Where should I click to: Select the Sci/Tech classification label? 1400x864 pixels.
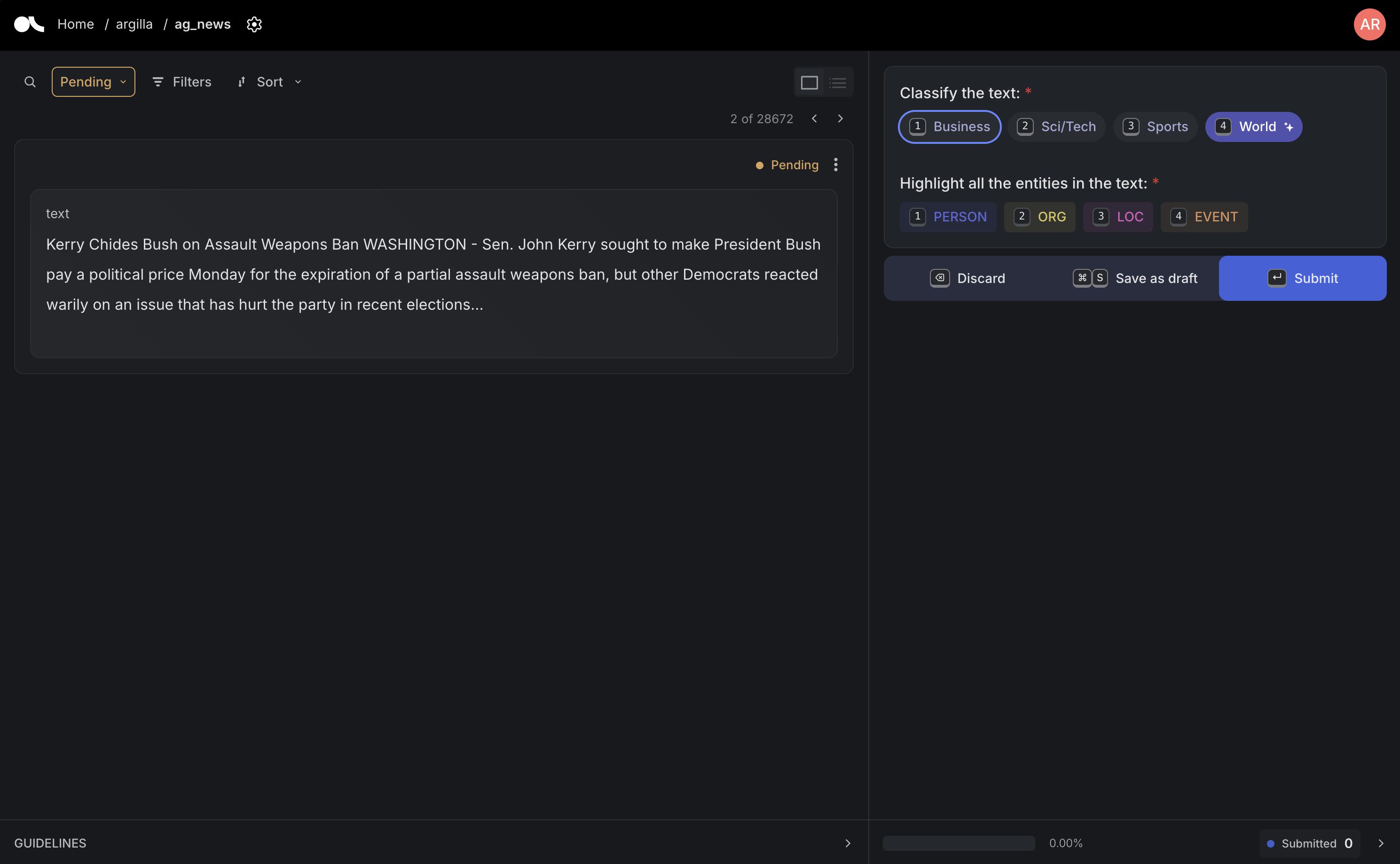1056,126
